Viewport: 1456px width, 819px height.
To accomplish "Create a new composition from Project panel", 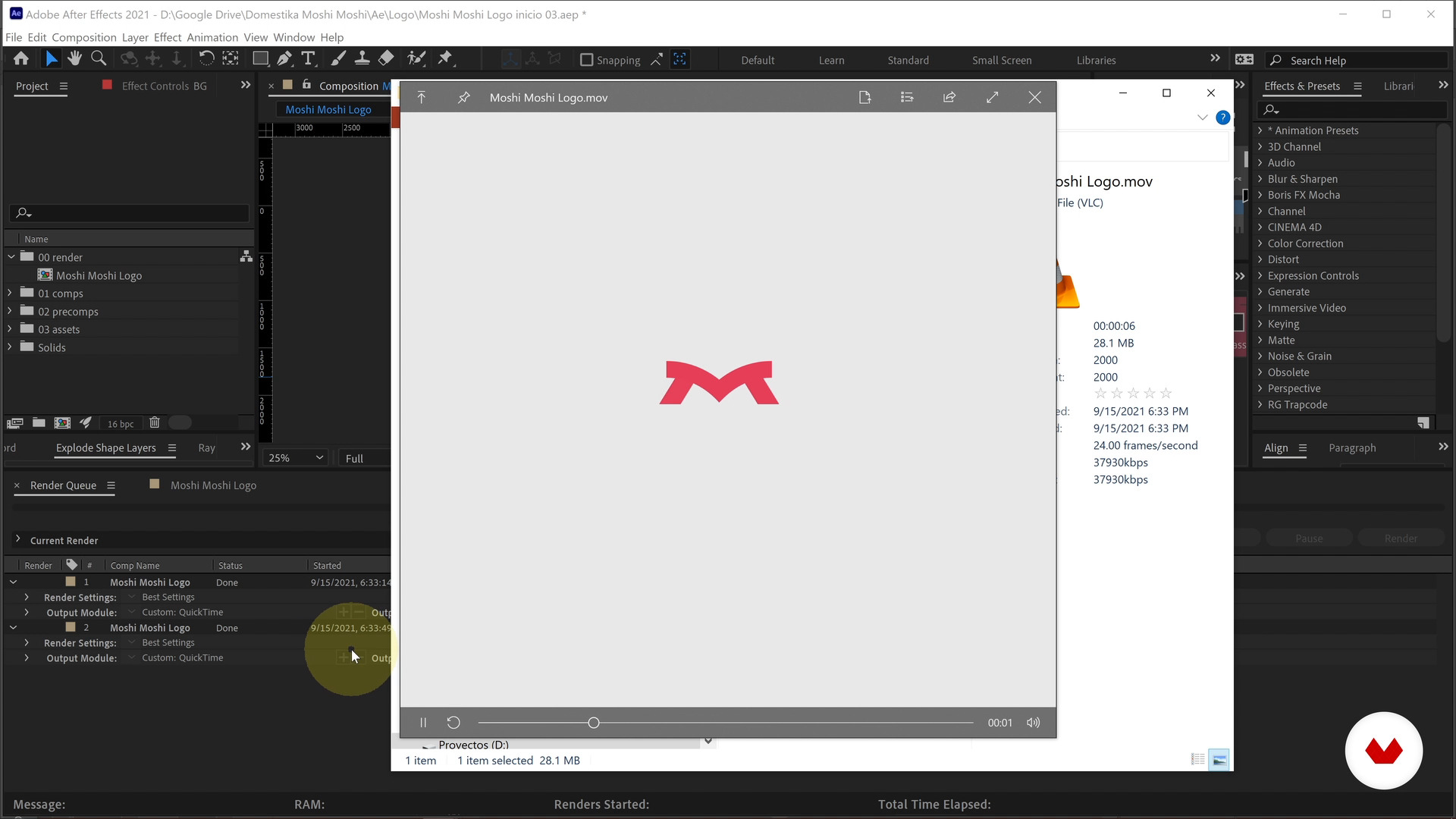I will [x=63, y=423].
